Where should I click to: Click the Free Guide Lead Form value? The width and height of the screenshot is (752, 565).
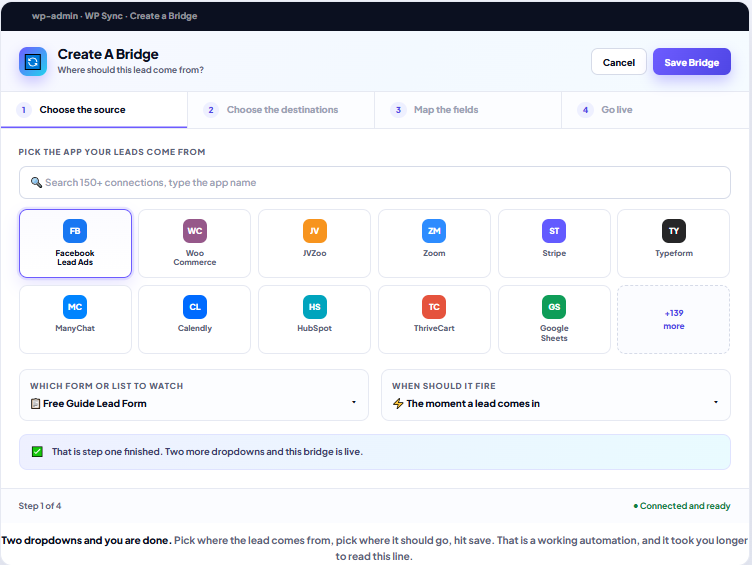(x=94, y=403)
